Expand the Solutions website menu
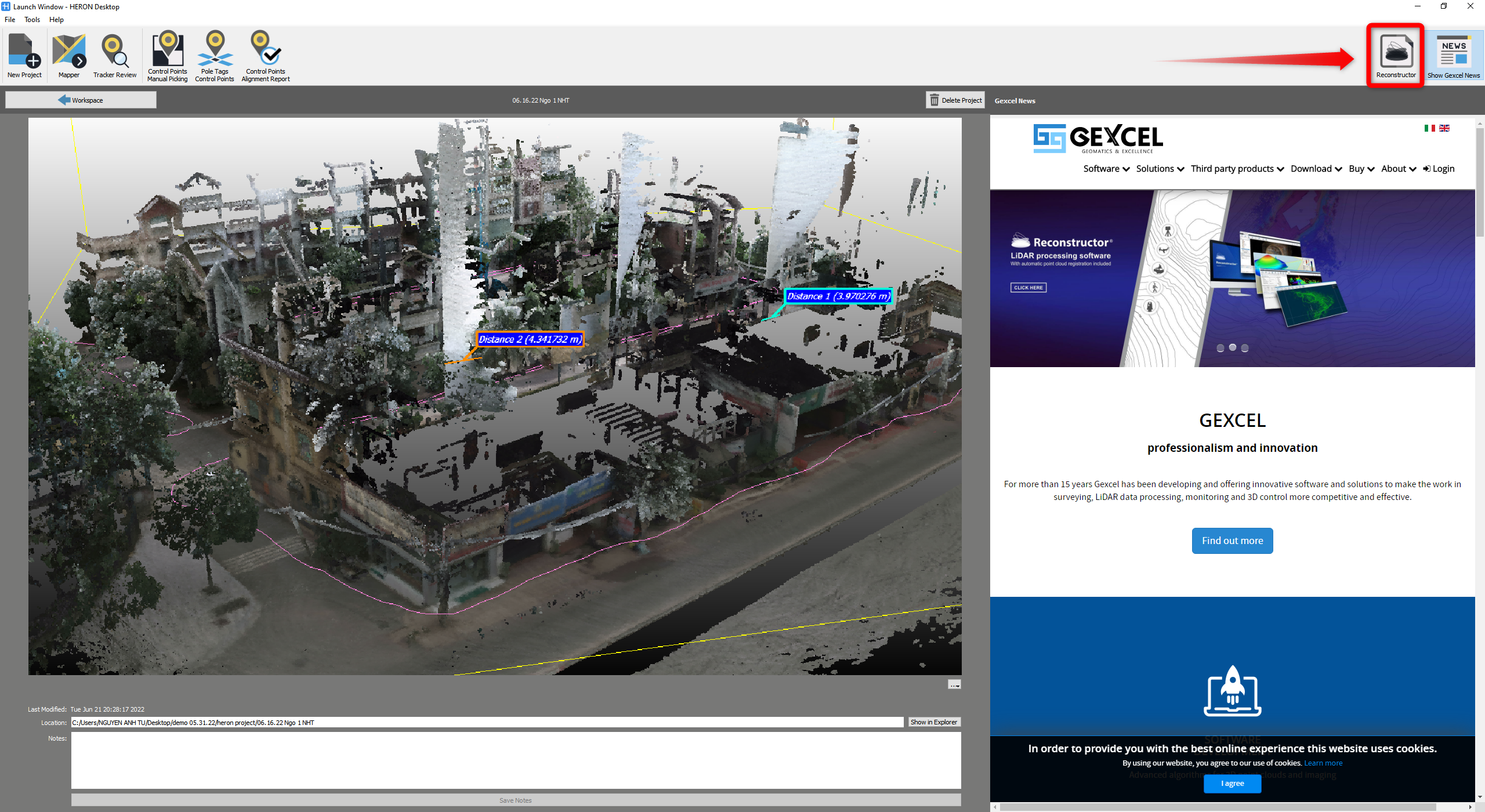1485x812 pixels. [1160, 169]
